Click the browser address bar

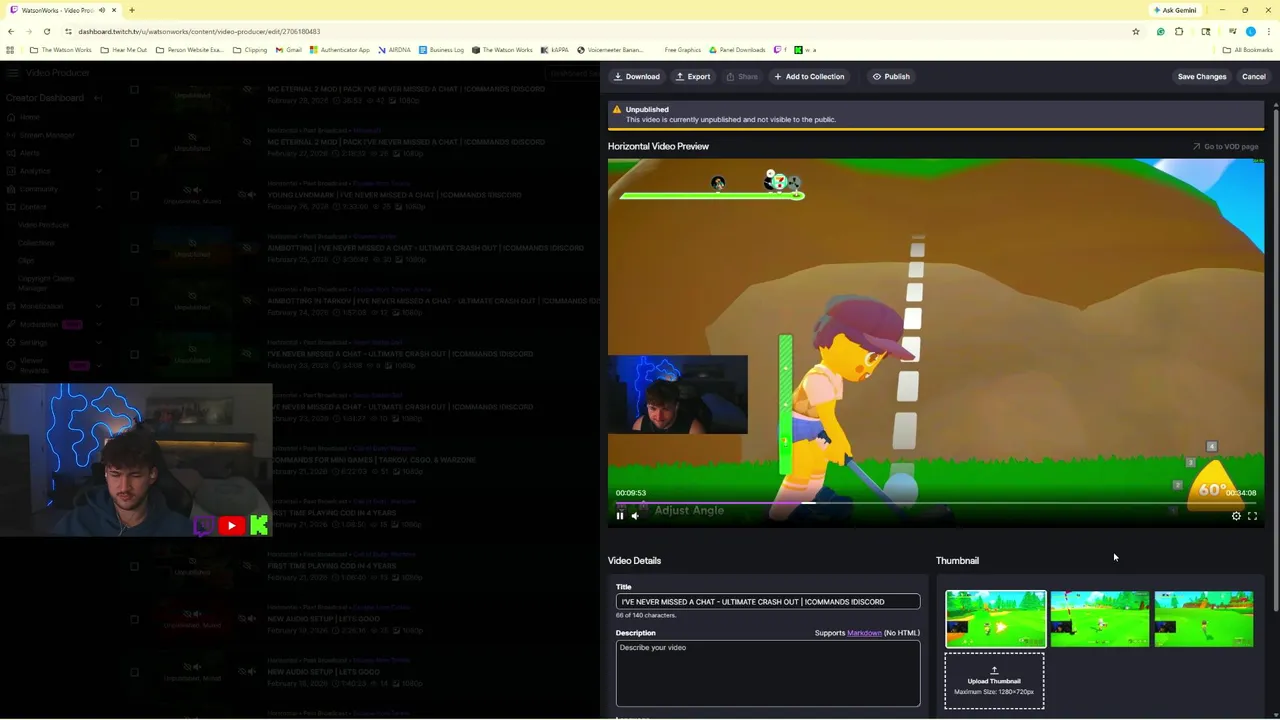600,31
